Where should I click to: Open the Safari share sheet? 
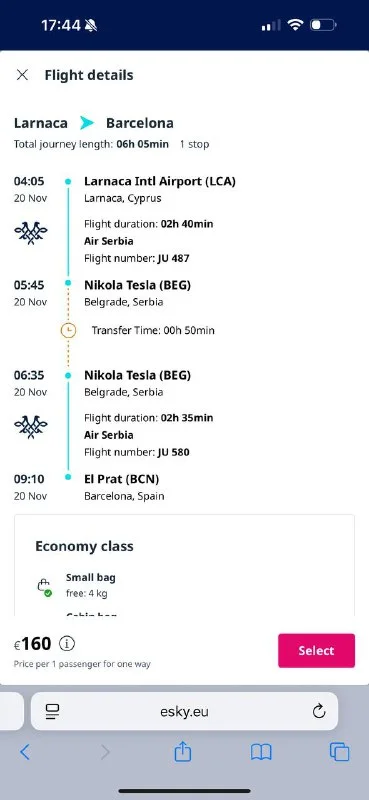(182, 752)
